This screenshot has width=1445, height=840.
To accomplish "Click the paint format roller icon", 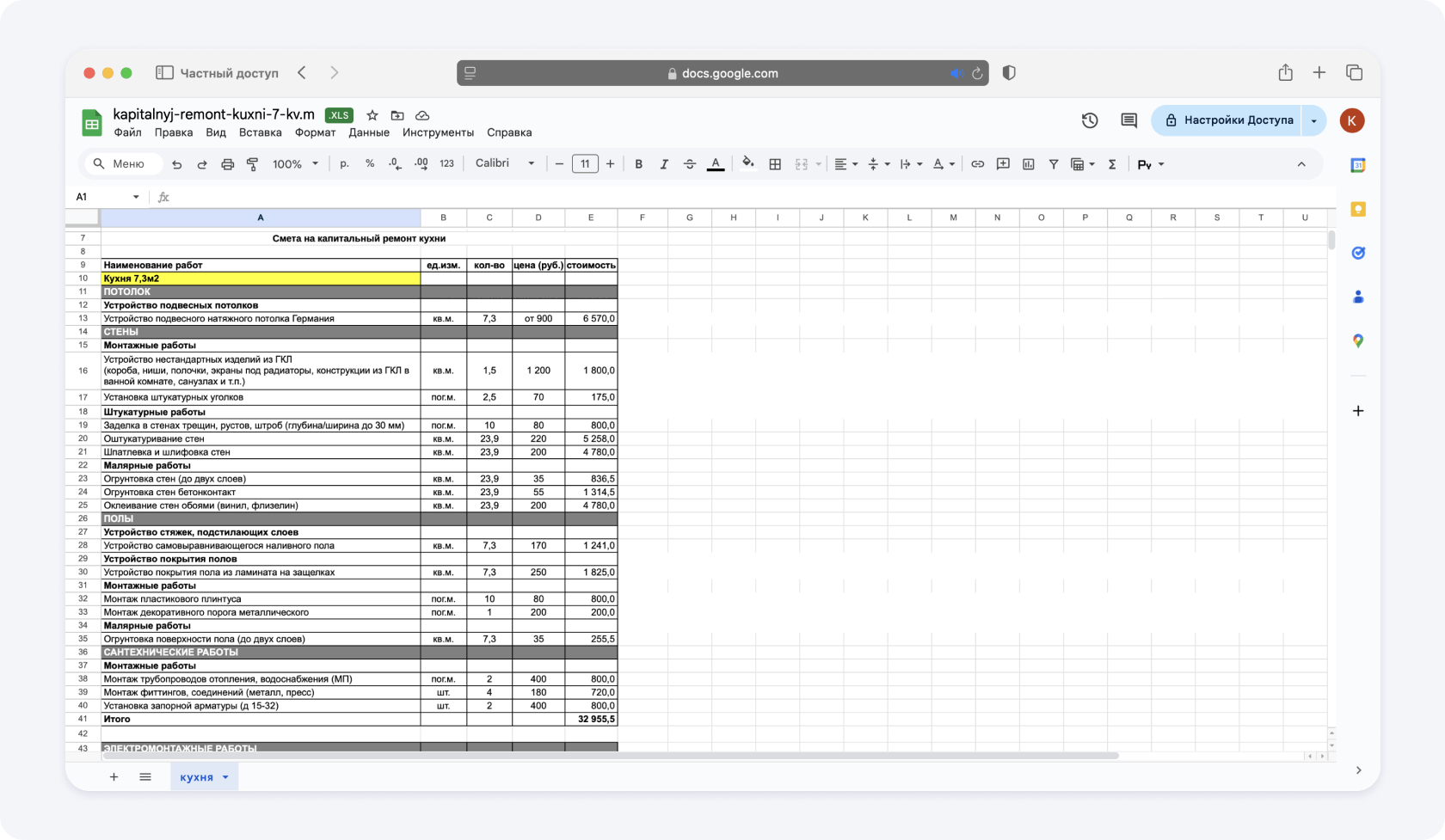I will tap(253, 164).
